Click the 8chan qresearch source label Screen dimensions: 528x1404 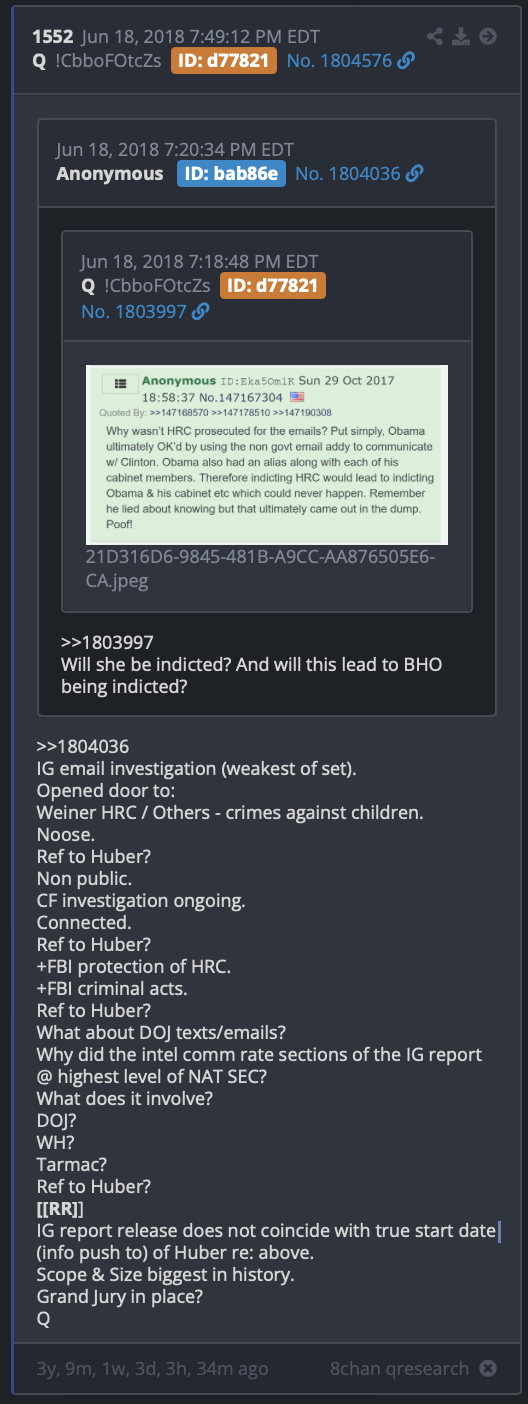coord(400,1369)
